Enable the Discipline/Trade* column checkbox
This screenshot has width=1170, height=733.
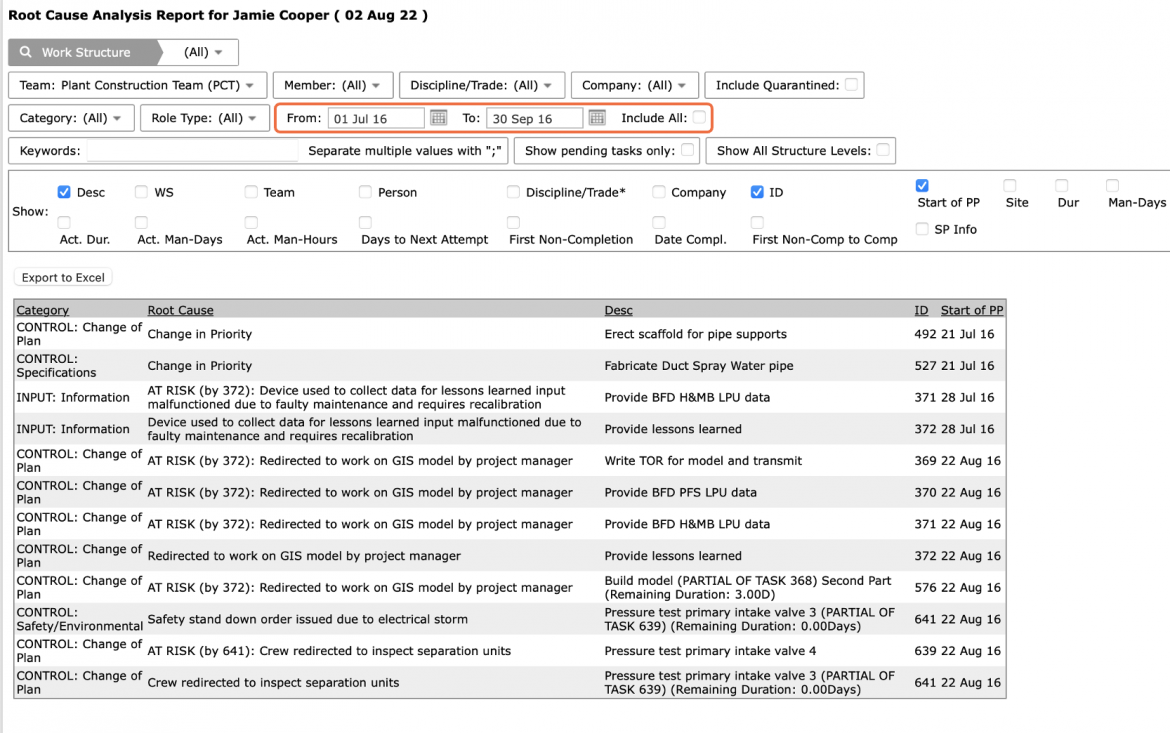coord(513,192)
